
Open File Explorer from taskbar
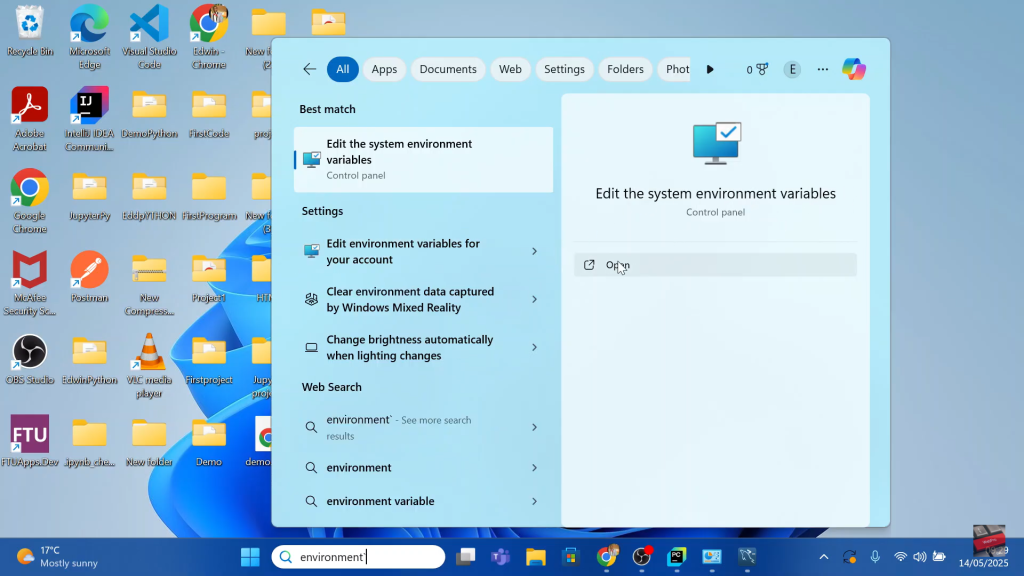click(536, 557)
